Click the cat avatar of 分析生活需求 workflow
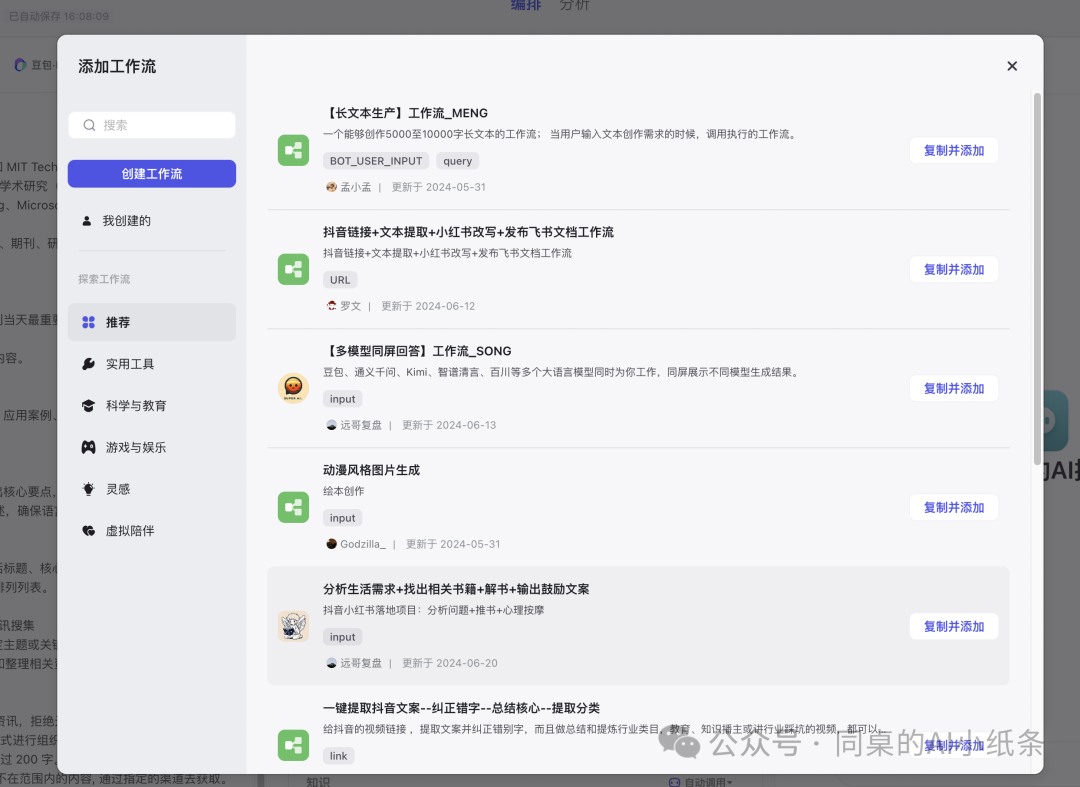The height and width of the screenshot is (787, 1080). 293,626
